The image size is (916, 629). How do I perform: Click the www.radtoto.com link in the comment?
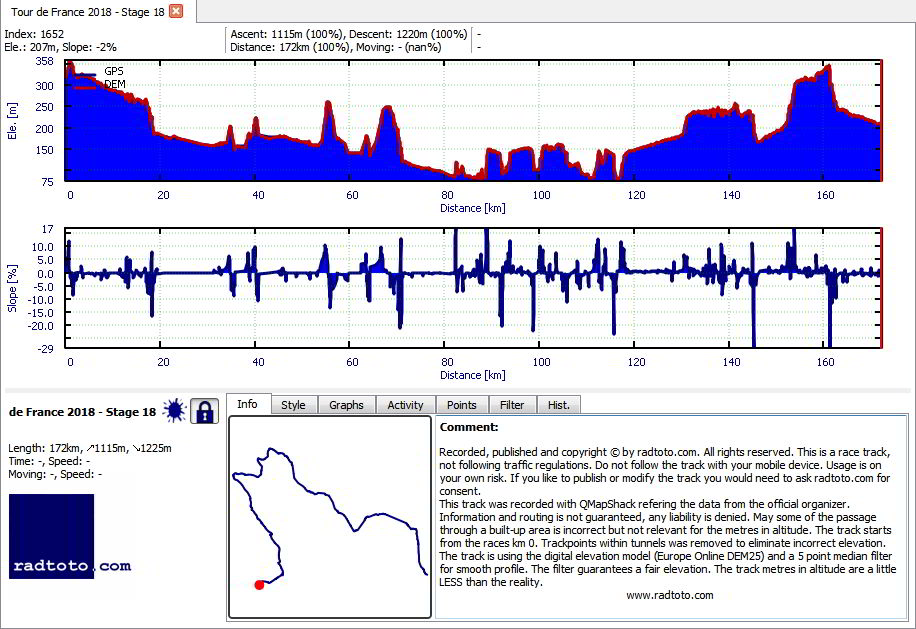[669, 595]
